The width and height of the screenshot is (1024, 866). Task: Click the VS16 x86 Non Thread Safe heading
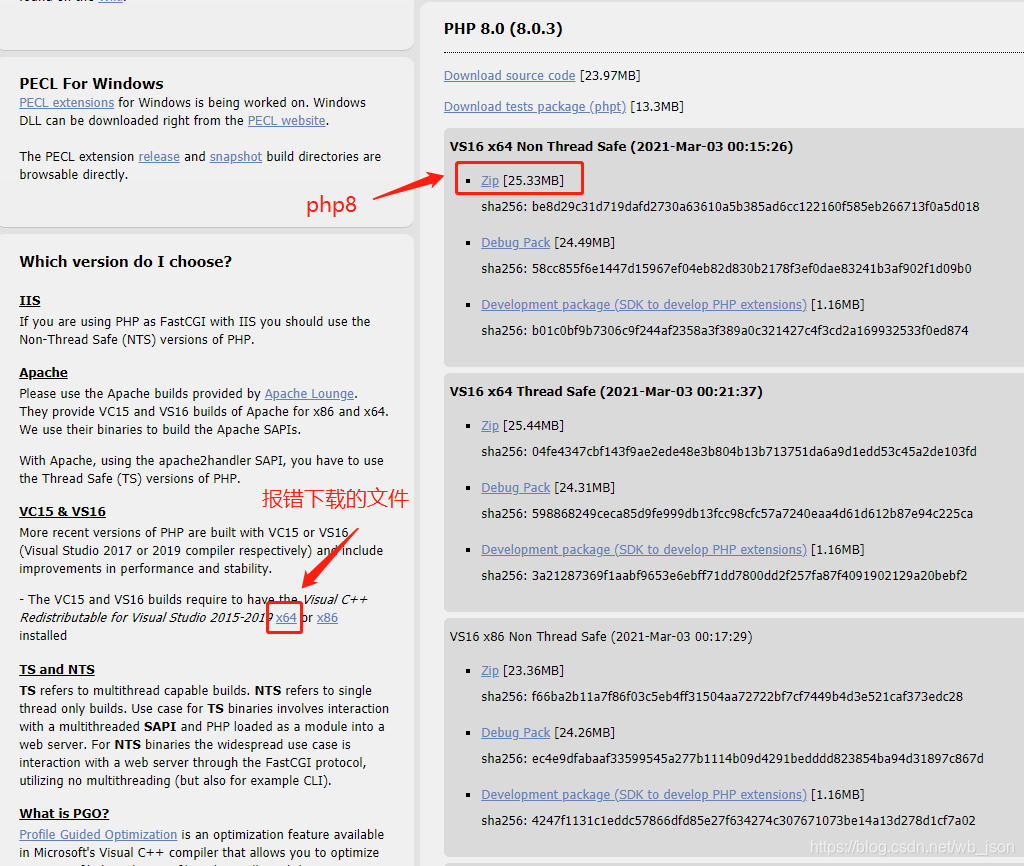pos(601,637)
